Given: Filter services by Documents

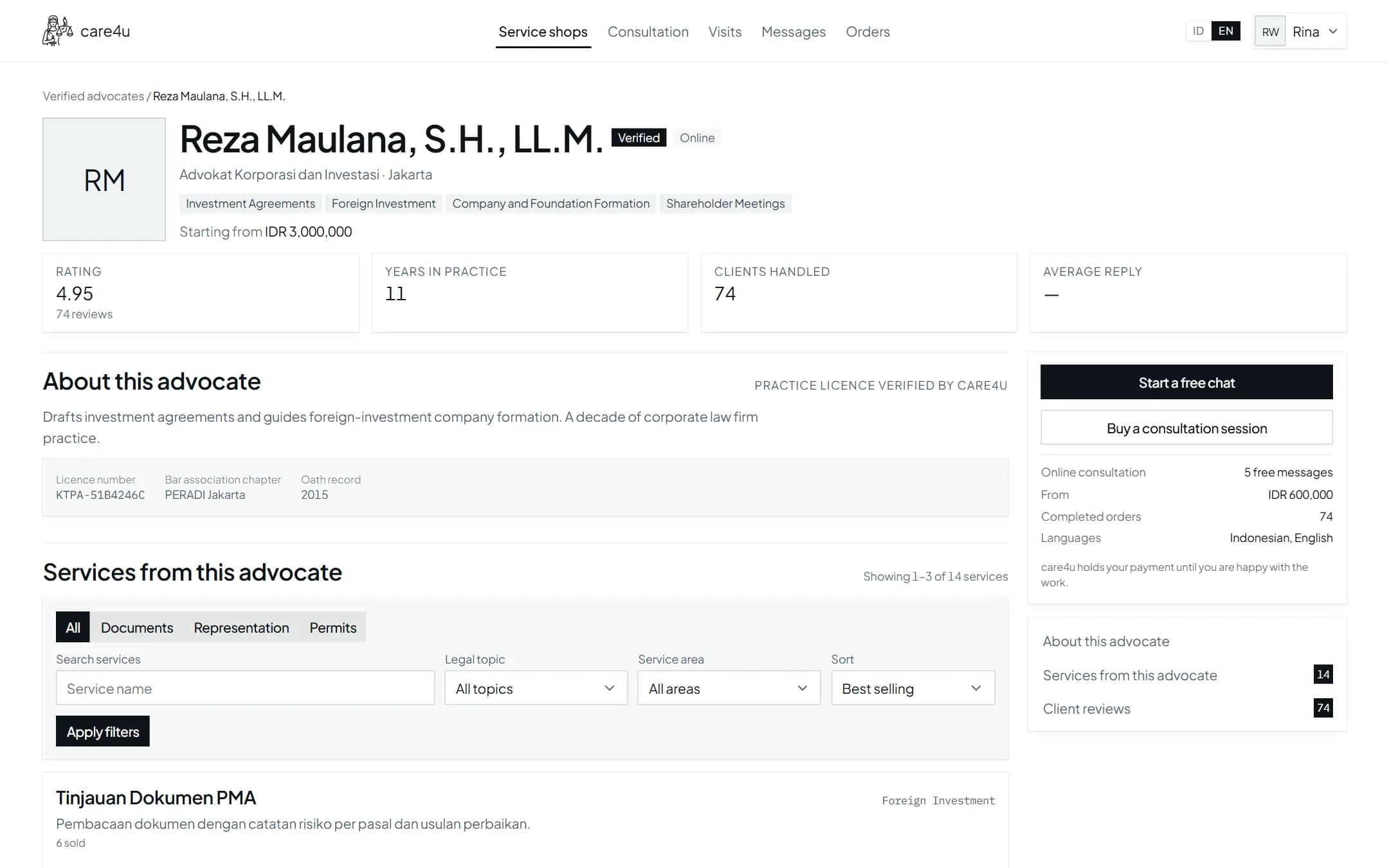Looking at the screenshot, I should 137,627.
